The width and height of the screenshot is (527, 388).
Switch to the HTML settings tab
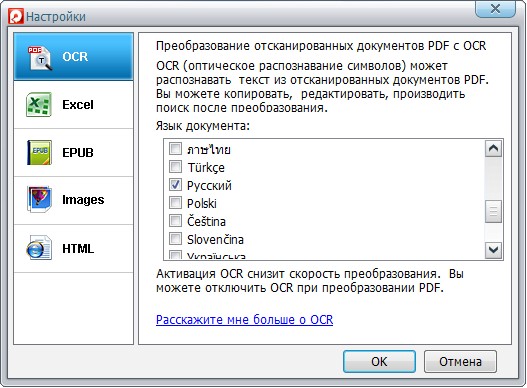(73, 248)
